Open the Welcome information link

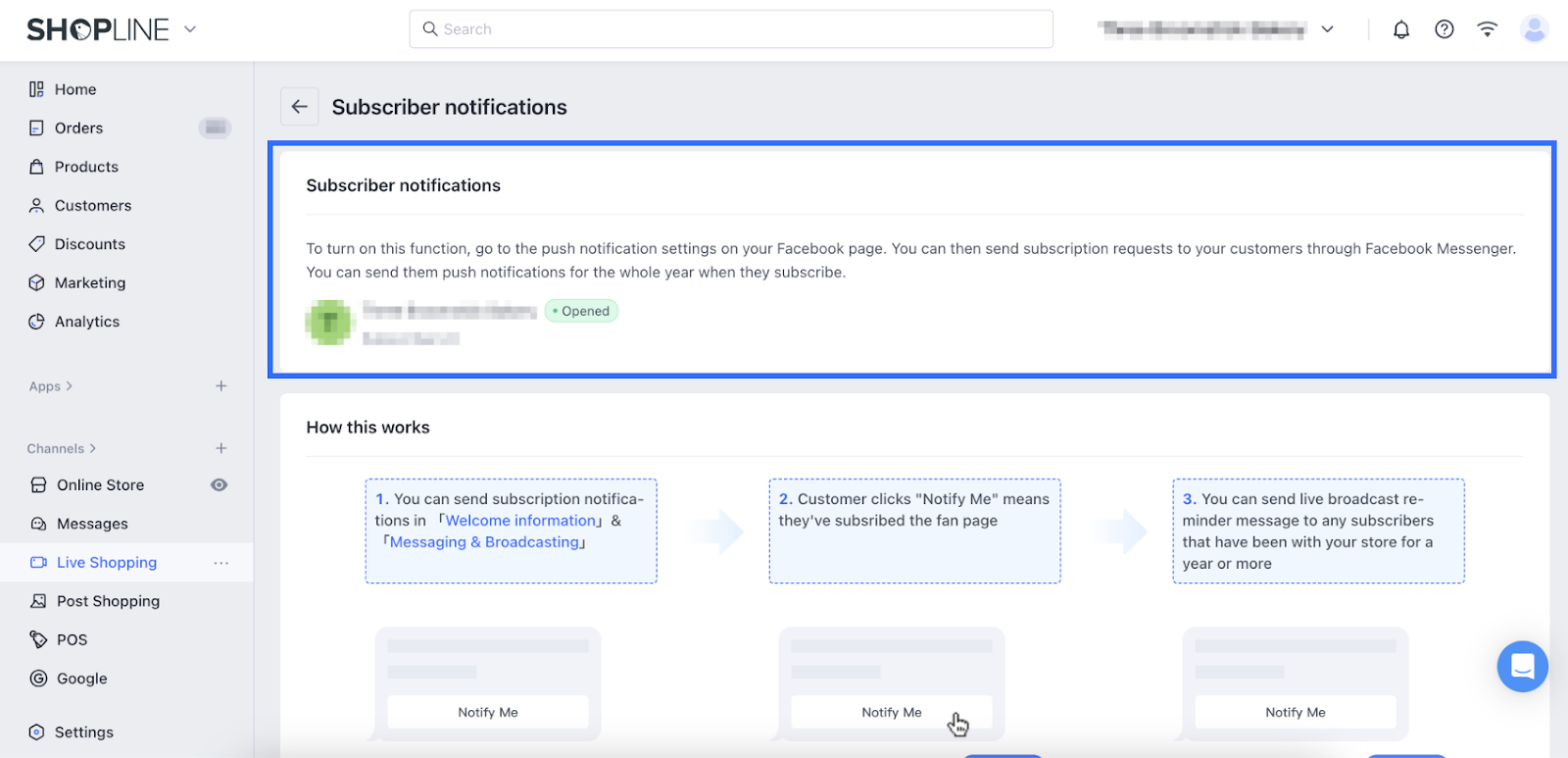click(x=520, y=521)
